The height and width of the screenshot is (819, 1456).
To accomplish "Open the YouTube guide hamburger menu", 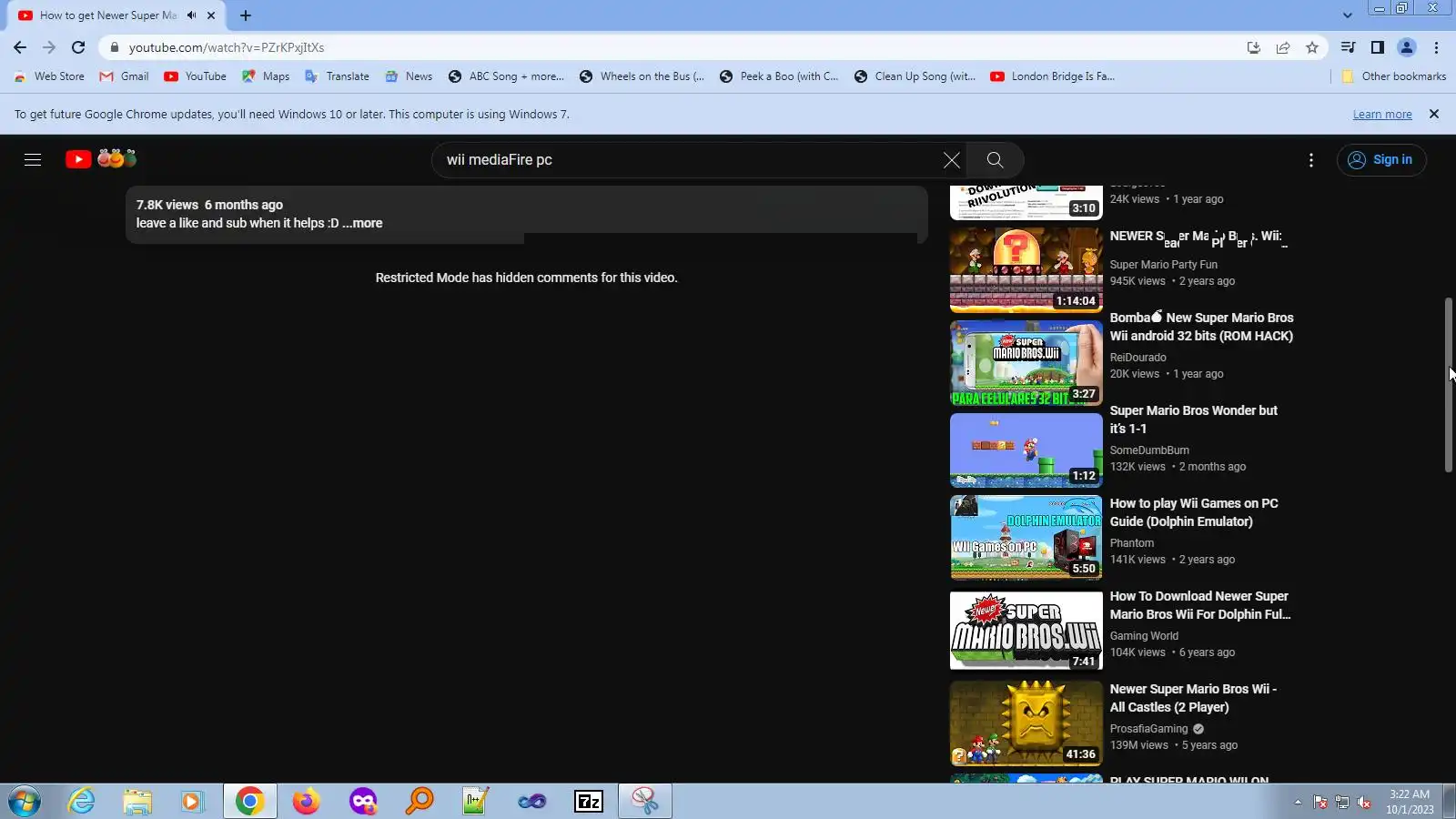I will (33, 160).
